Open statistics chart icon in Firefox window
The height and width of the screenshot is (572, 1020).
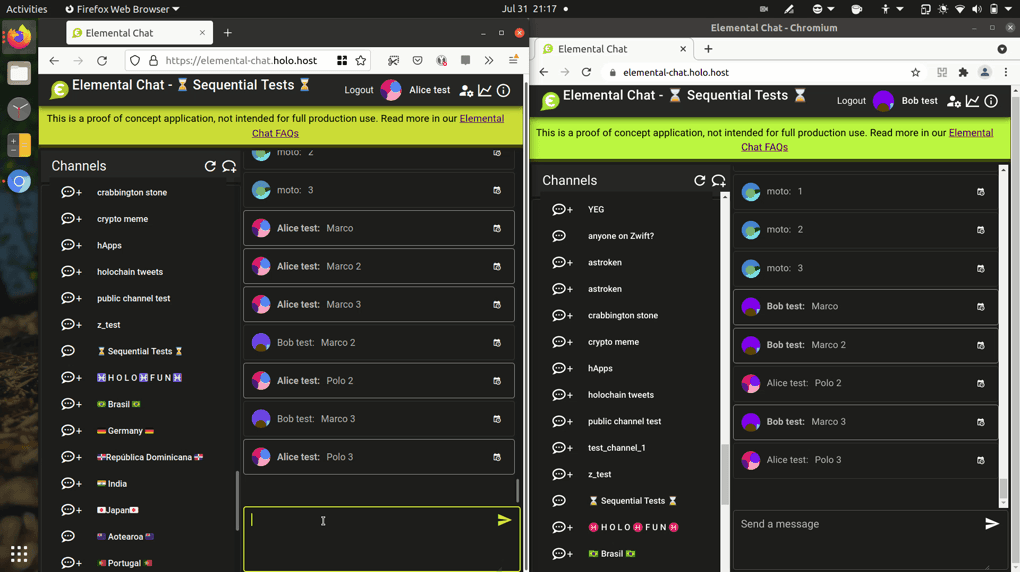485,90
